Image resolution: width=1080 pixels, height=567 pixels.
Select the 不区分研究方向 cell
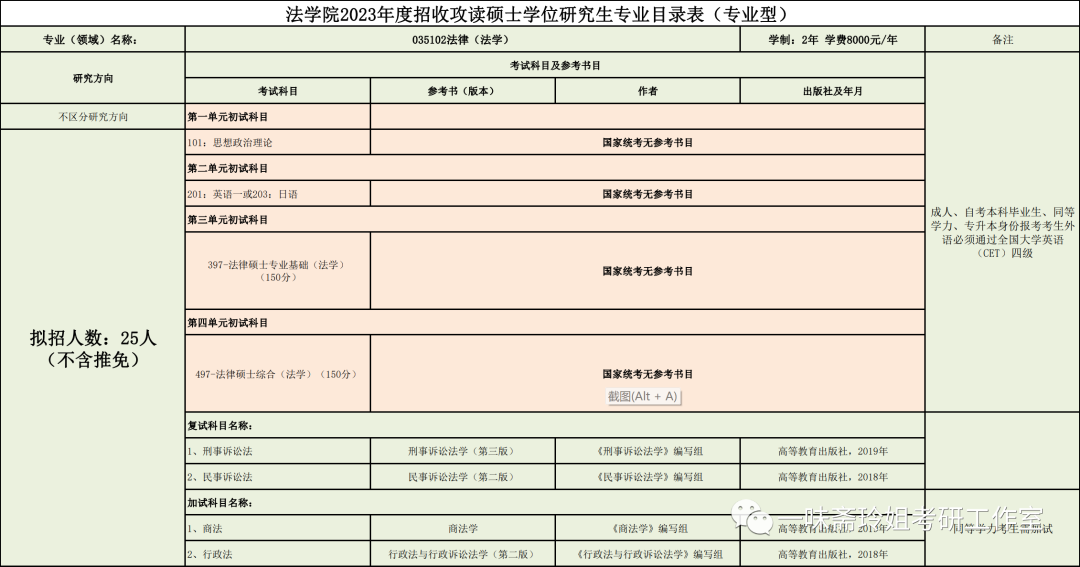point(92,117)
